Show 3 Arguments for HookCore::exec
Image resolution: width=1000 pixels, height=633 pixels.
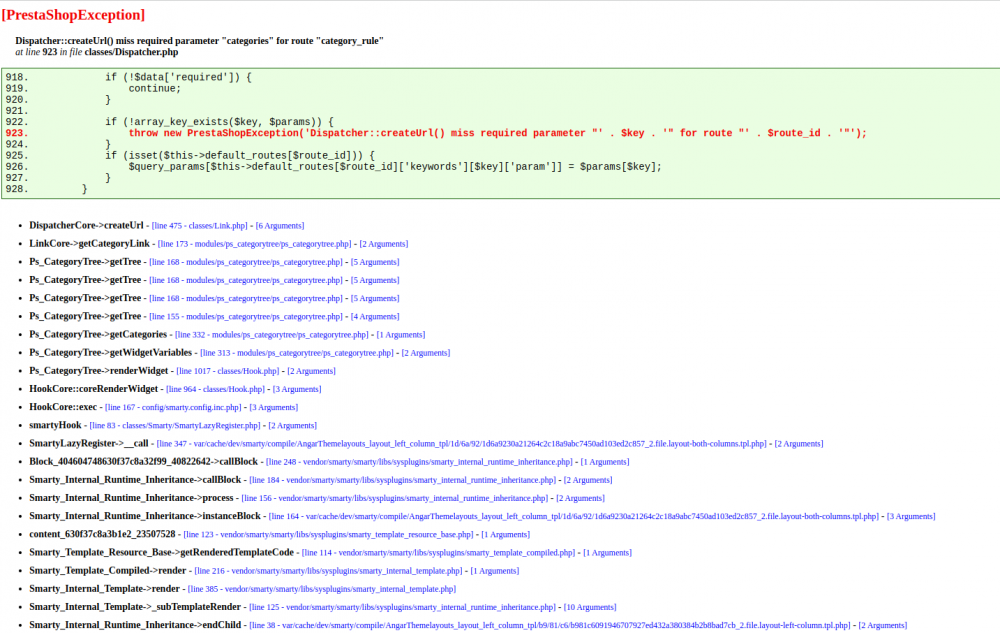pos(274,407)
